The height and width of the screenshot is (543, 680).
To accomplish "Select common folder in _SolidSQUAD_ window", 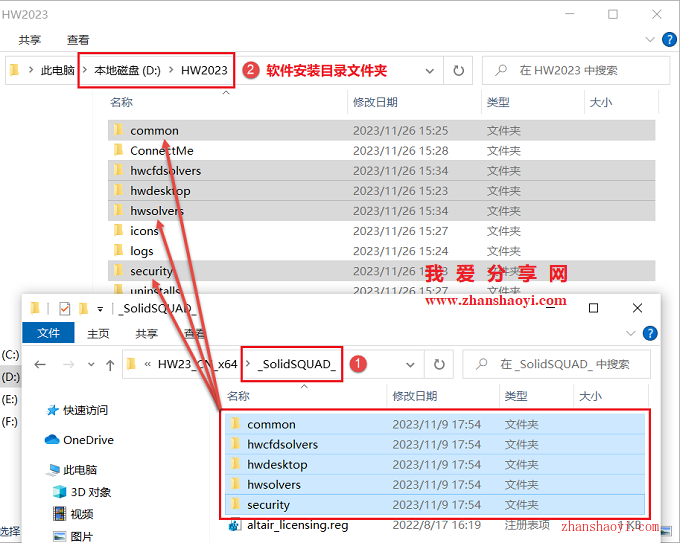I will (x=435, y=424).
